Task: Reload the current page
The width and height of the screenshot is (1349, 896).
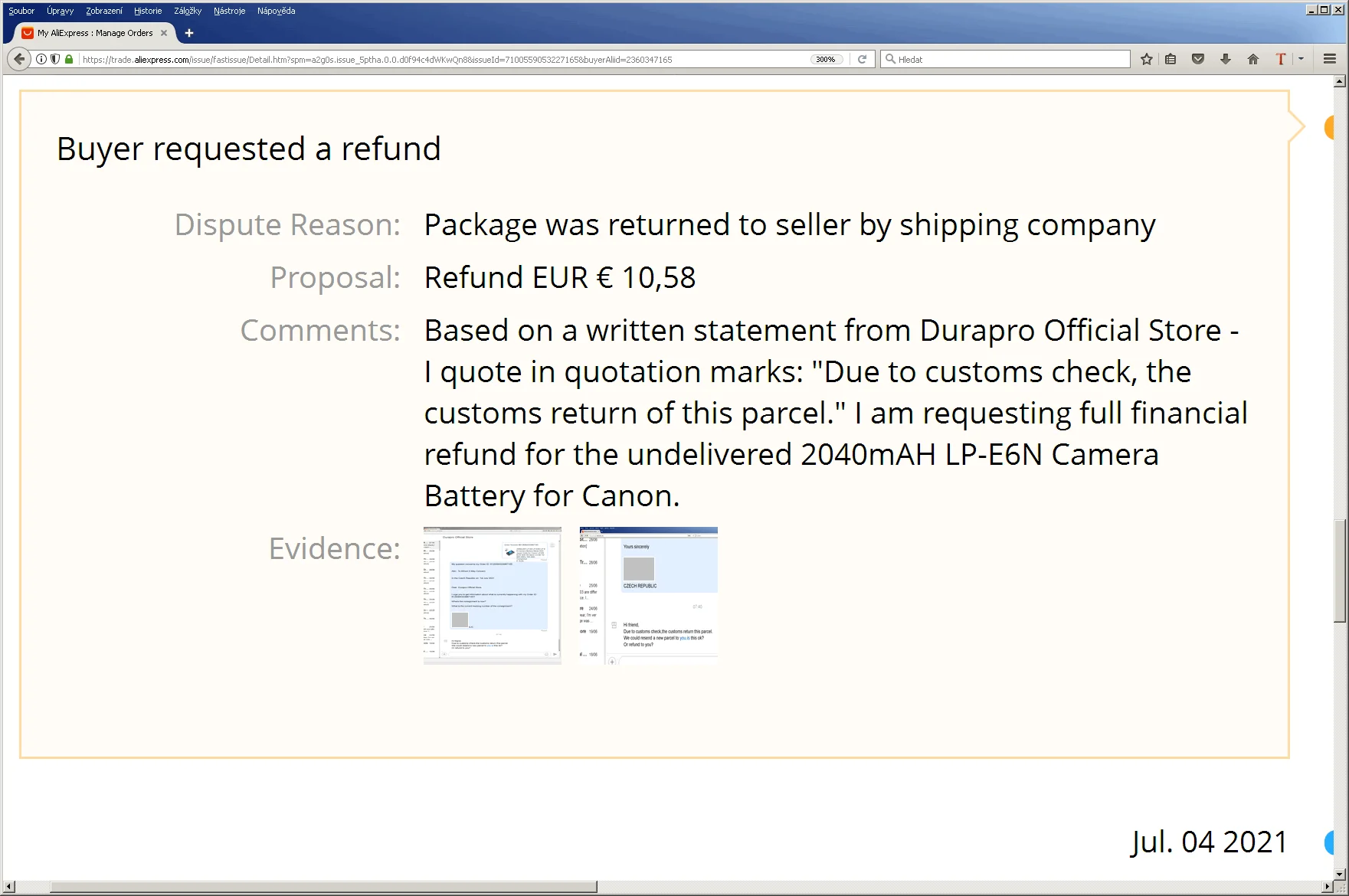Action: click(862, 59)
